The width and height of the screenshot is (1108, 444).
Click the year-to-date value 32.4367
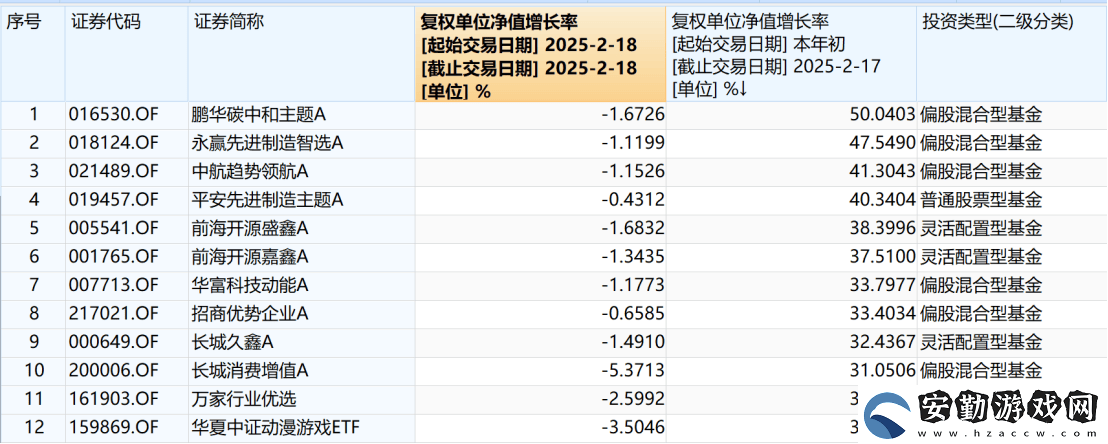[x=885, y=343]
